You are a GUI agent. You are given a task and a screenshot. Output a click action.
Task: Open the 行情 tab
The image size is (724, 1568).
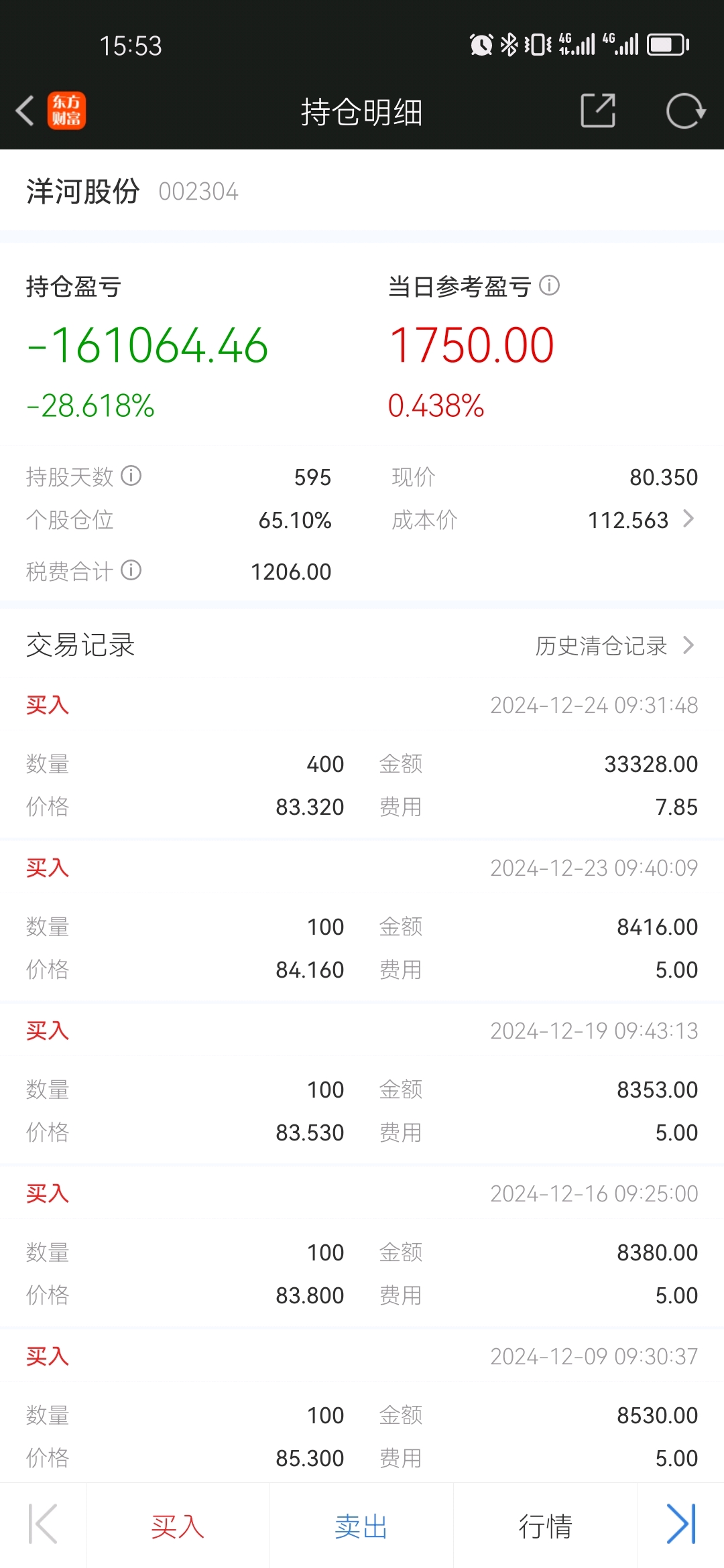(545, 1526)
